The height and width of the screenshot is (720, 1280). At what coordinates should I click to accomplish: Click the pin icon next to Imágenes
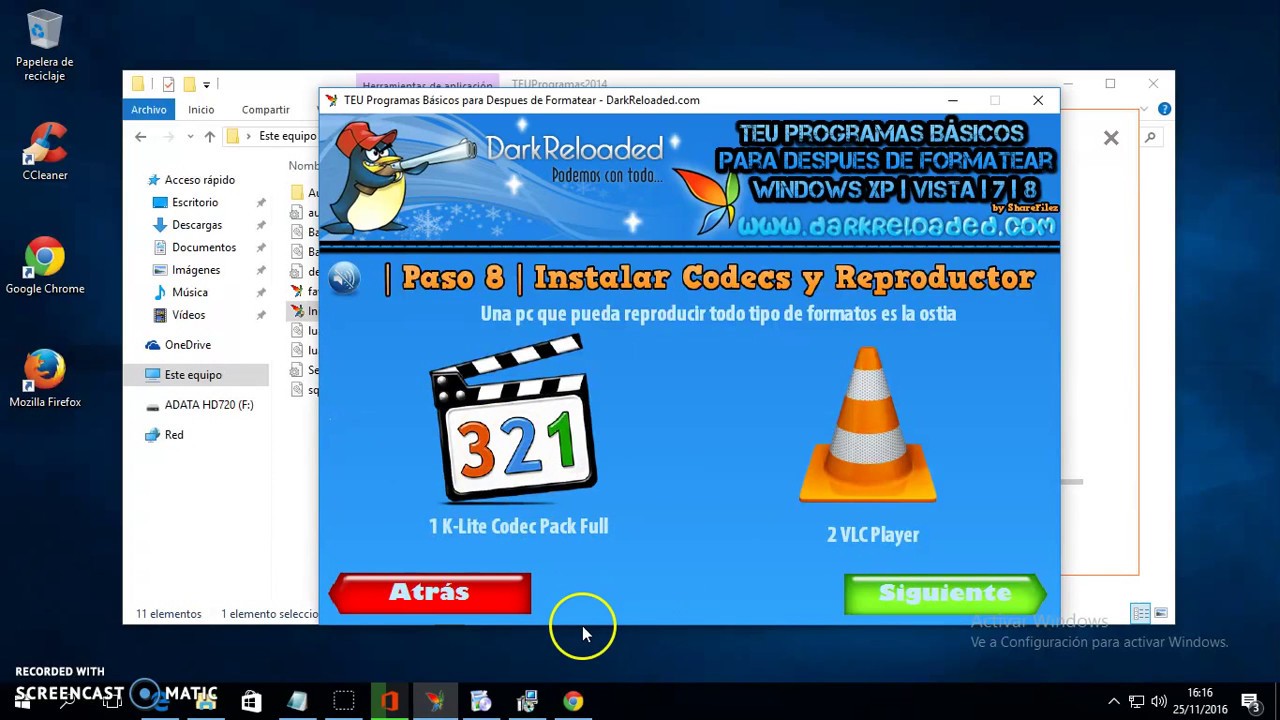[x=261, y=270]
